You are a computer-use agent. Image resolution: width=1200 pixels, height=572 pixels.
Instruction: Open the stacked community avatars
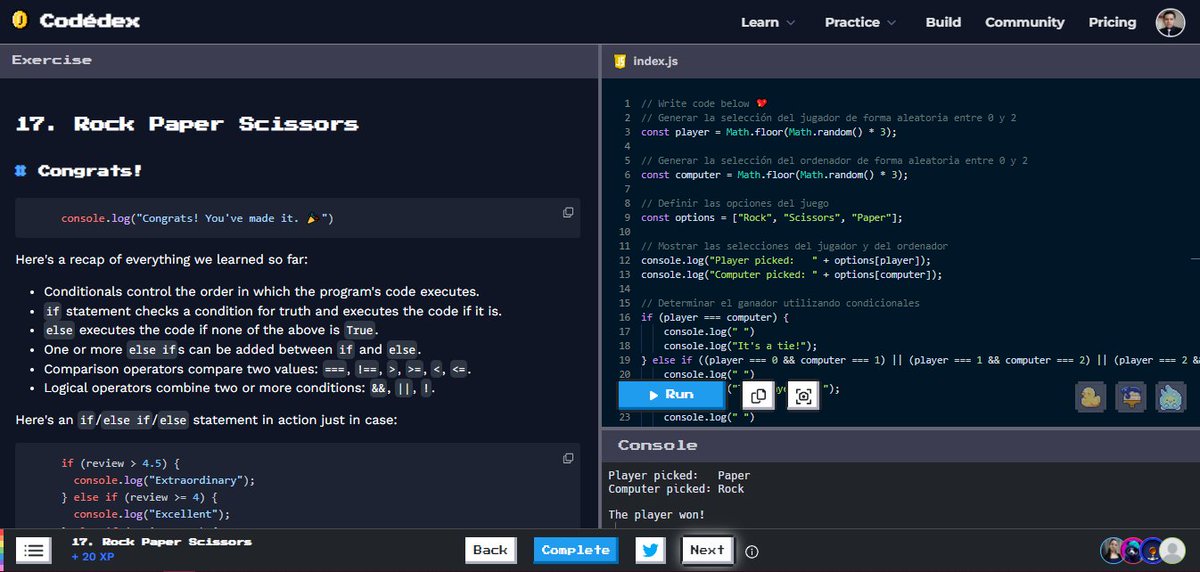point(1142,550)
